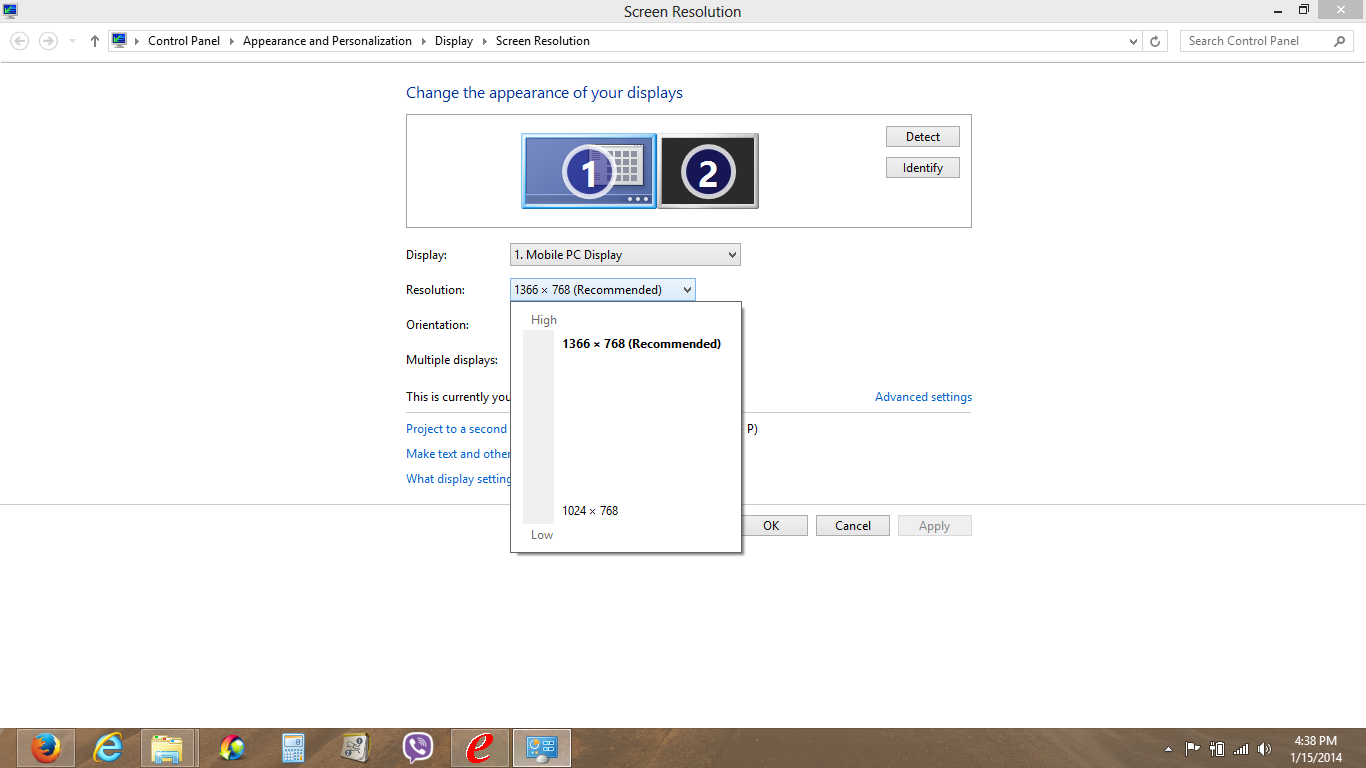The image size is (1366, 768).
Task: Go to Appearance and Personalization breadcrumb
Action: (x=327, y=41)
